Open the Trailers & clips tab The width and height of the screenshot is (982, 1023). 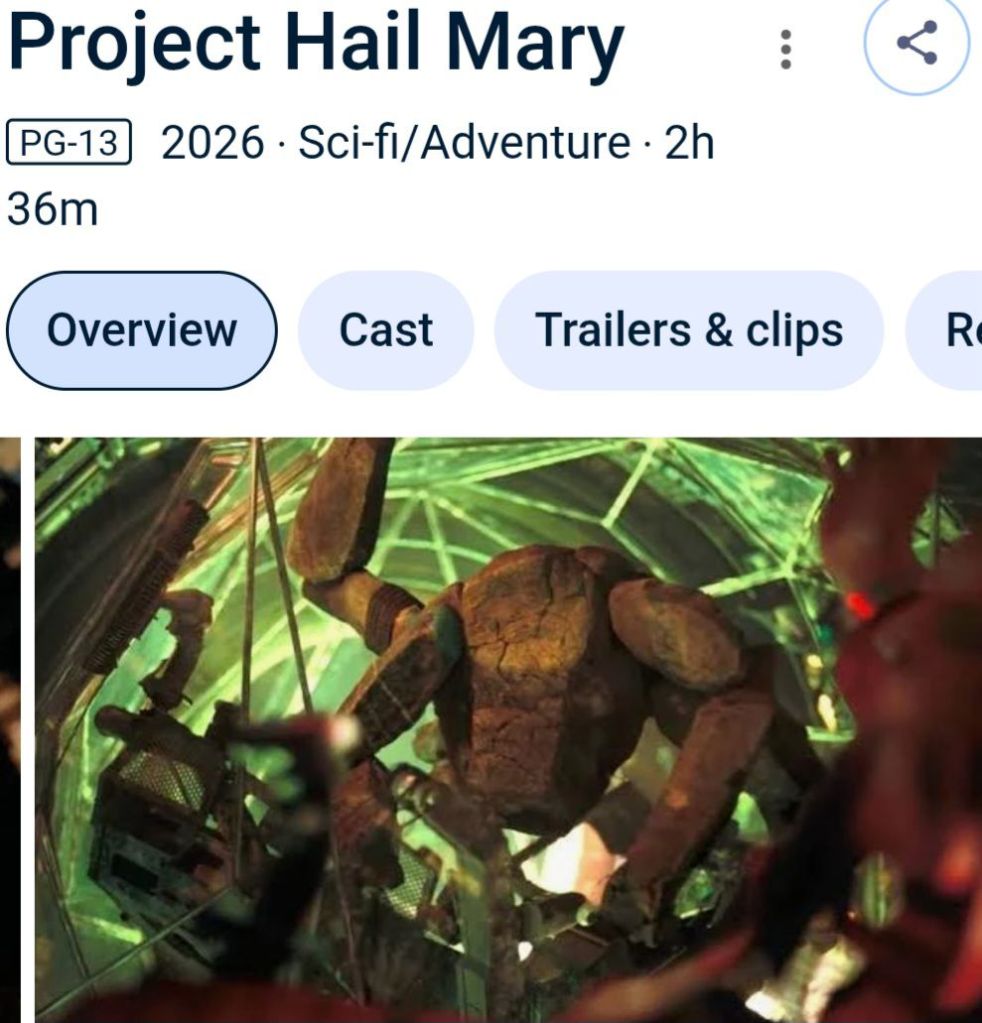tap(689, 330)
